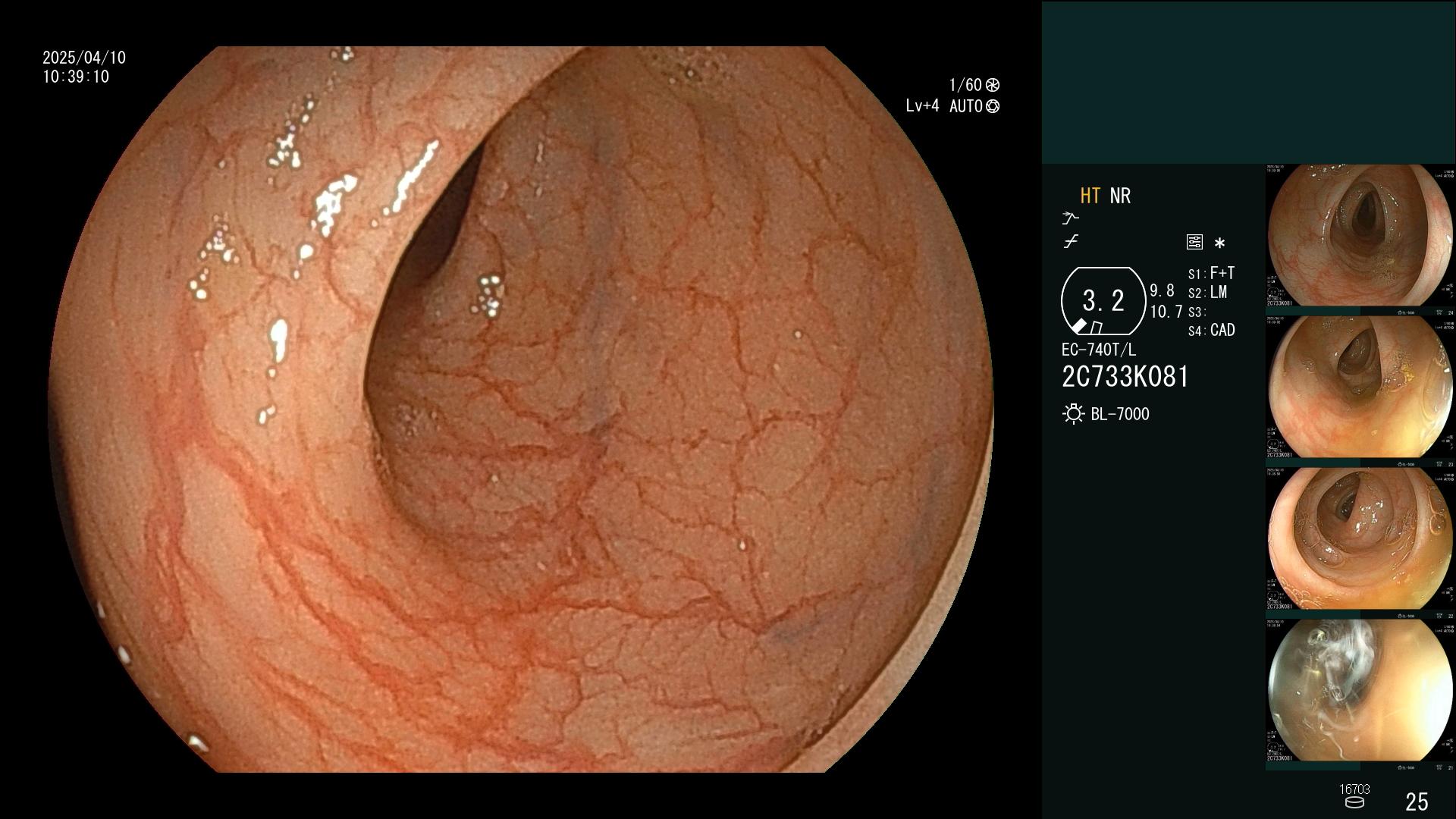This screenshot has width=1456, height=819.
Task: Open the slider settings icon beside the asterisk
Action: tap(1194, 242)
